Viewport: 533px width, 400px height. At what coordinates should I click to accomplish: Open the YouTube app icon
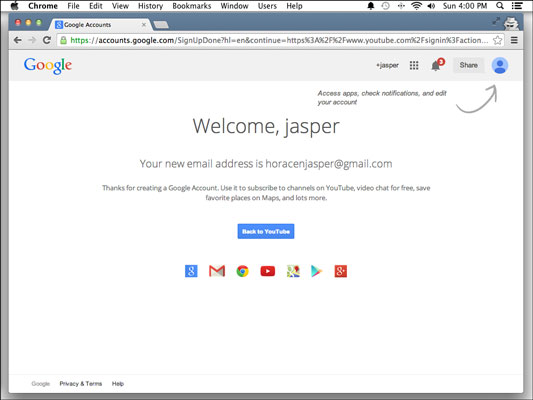(268, 271)
